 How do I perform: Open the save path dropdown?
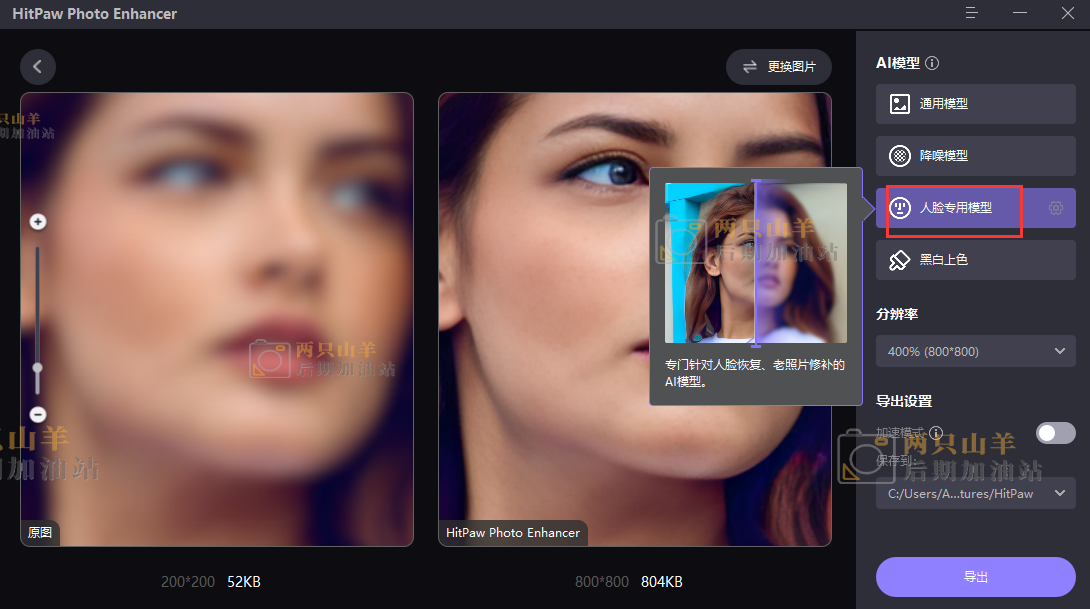tap(975, 493)
